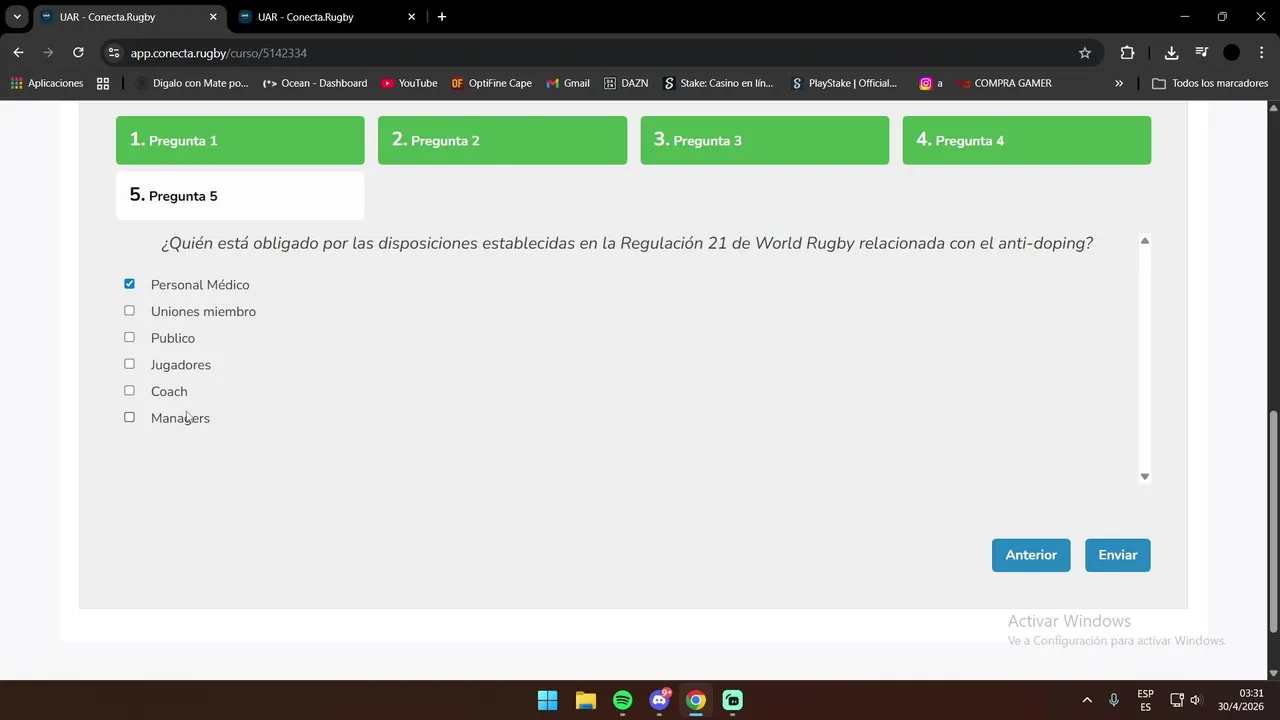
Task: Close the second UAR - Conecta.Rugby tab
Action: pyautogui.click(x=411, y=17)
